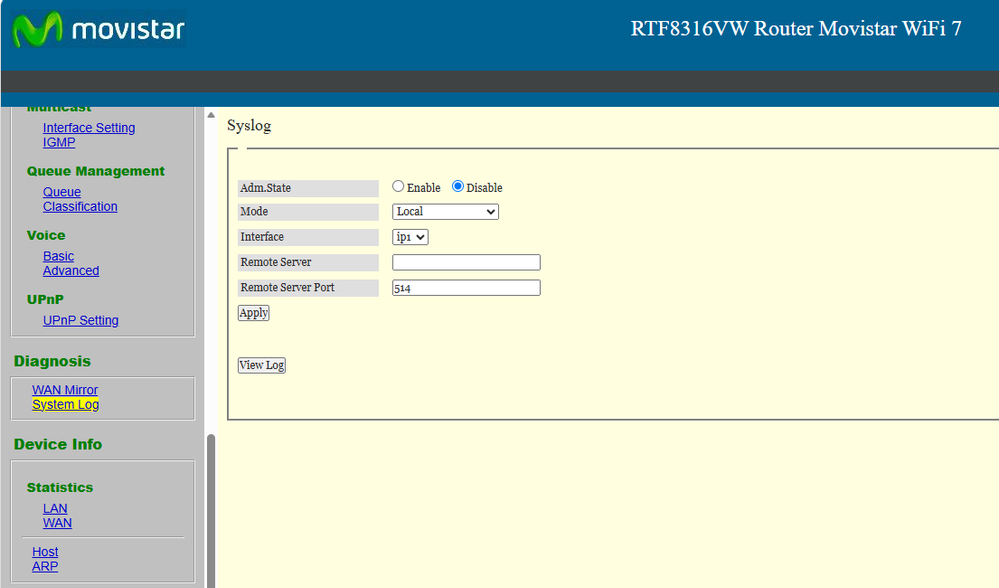Screen dimensions: 999x588
Task: Open the UPnP Setting link
Action: [x=81, y=321]
